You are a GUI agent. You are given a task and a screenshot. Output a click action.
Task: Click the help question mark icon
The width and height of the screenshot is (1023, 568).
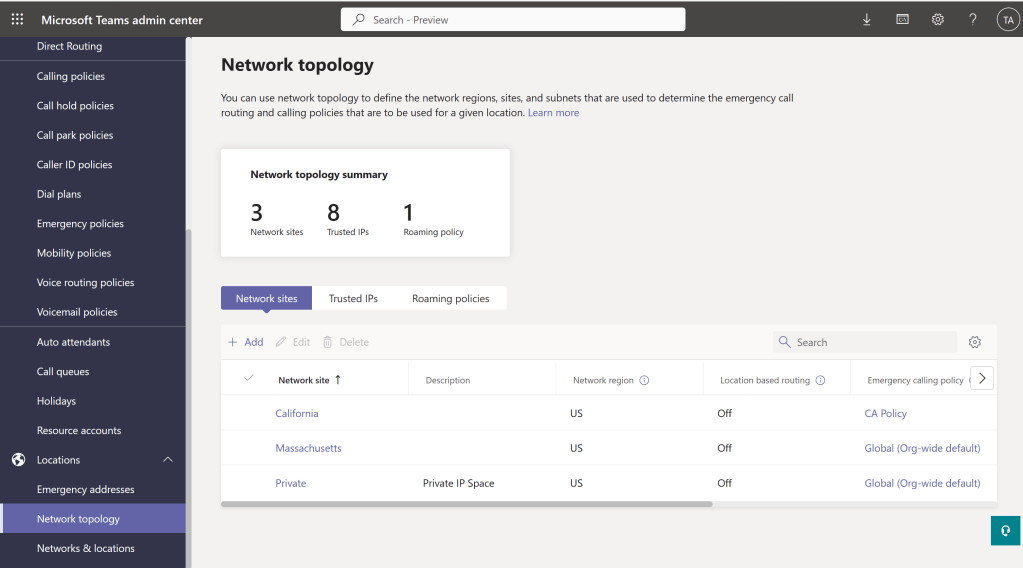[x=973, y=19]
